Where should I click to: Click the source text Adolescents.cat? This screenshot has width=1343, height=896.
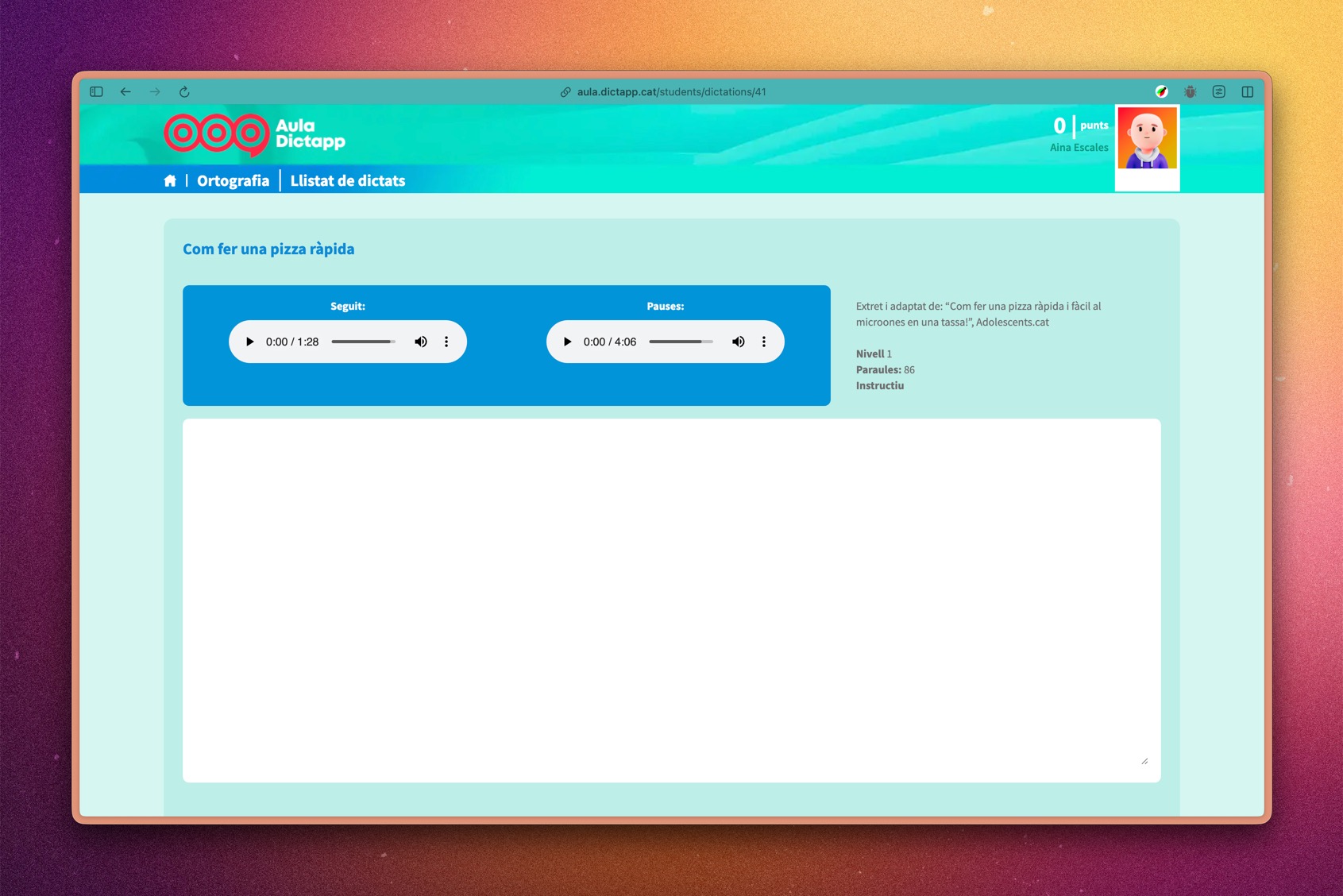1012,322
